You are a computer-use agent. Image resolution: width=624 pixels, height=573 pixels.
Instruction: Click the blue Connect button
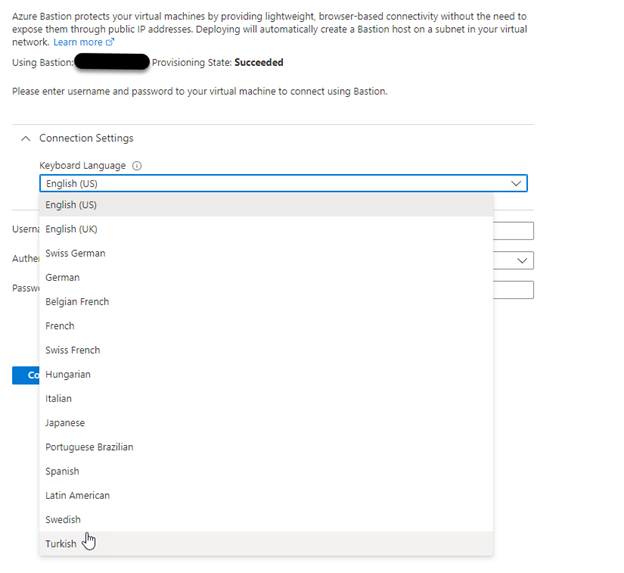coord(26,375)
